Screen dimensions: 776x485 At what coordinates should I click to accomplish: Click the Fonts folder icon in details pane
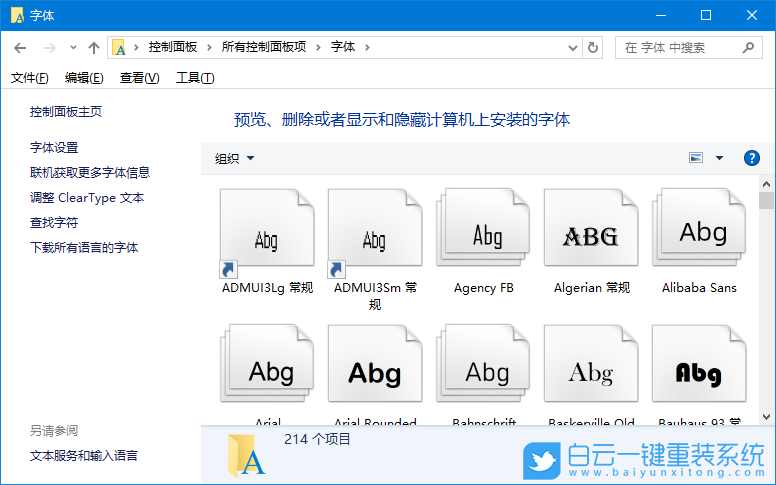point(246,455)
